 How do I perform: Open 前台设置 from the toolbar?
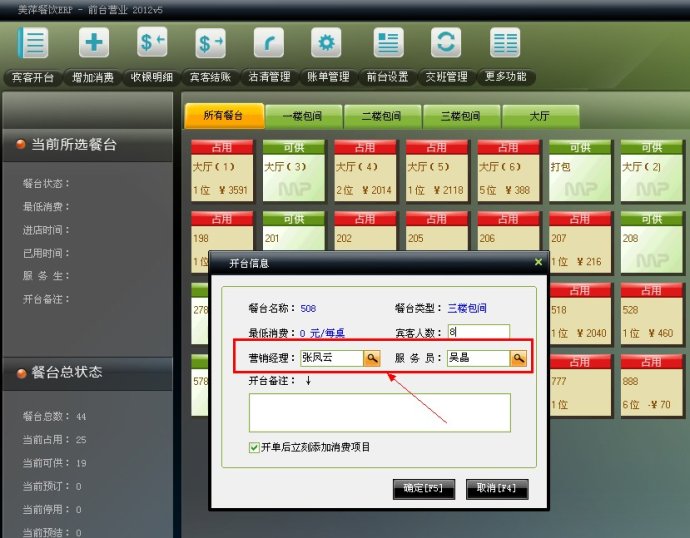tap(387, 44)
